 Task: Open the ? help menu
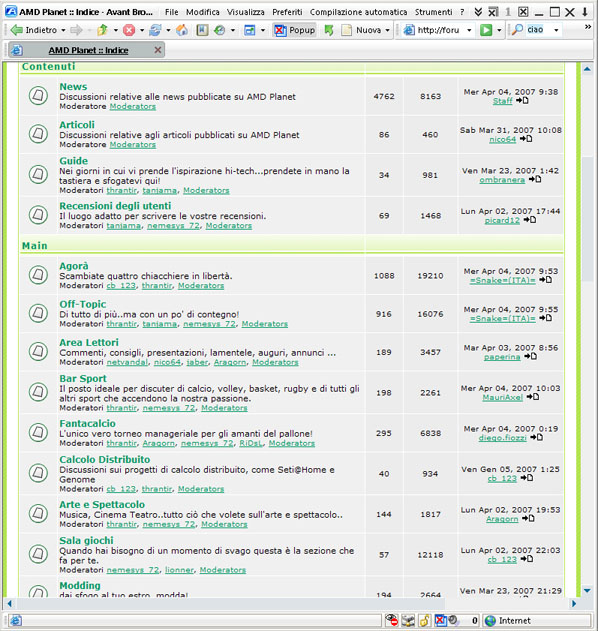click(x=462, y=12)
